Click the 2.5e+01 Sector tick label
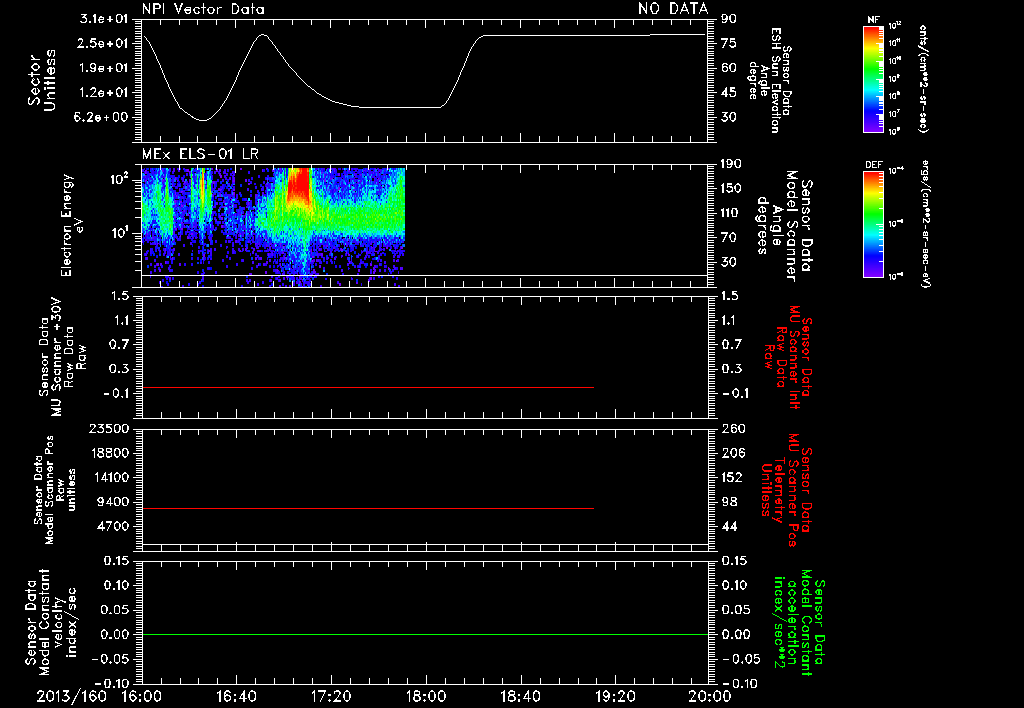 point(104,43)
